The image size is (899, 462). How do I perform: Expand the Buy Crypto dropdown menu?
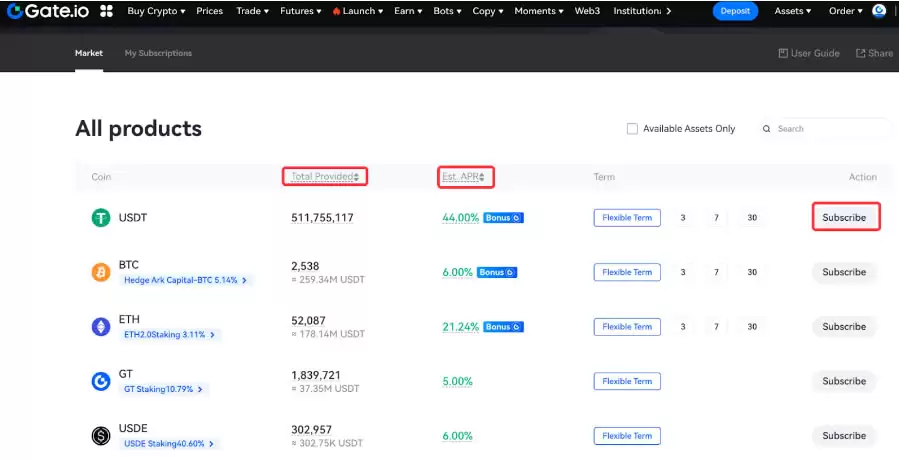click(156, 11)
